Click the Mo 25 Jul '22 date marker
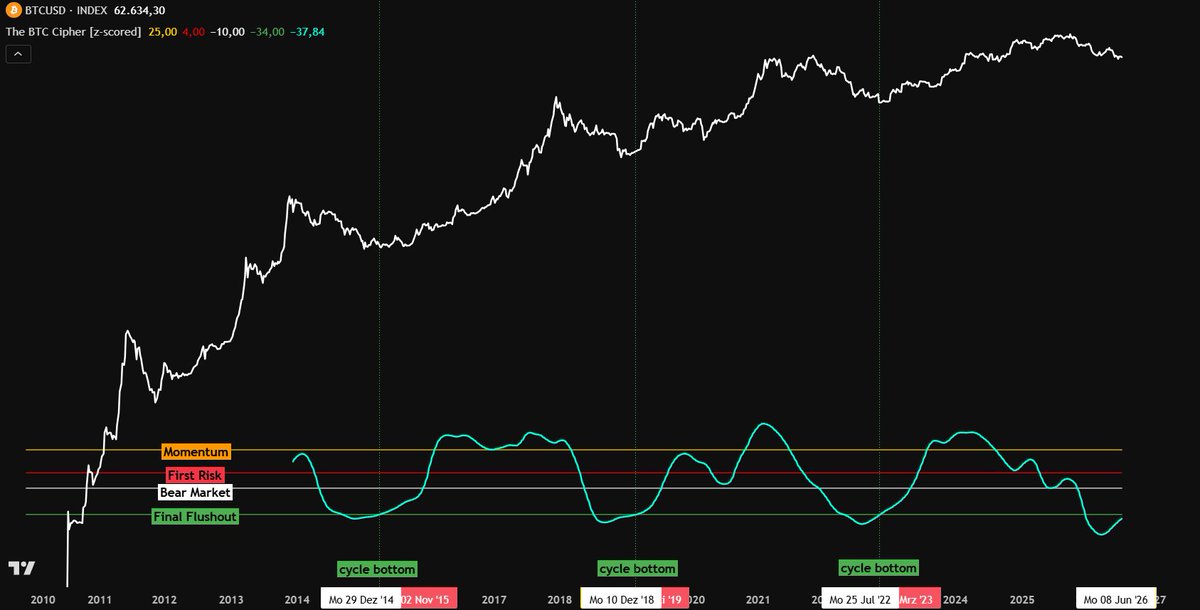Screen dimensions: 1200x610 [860, 599]
